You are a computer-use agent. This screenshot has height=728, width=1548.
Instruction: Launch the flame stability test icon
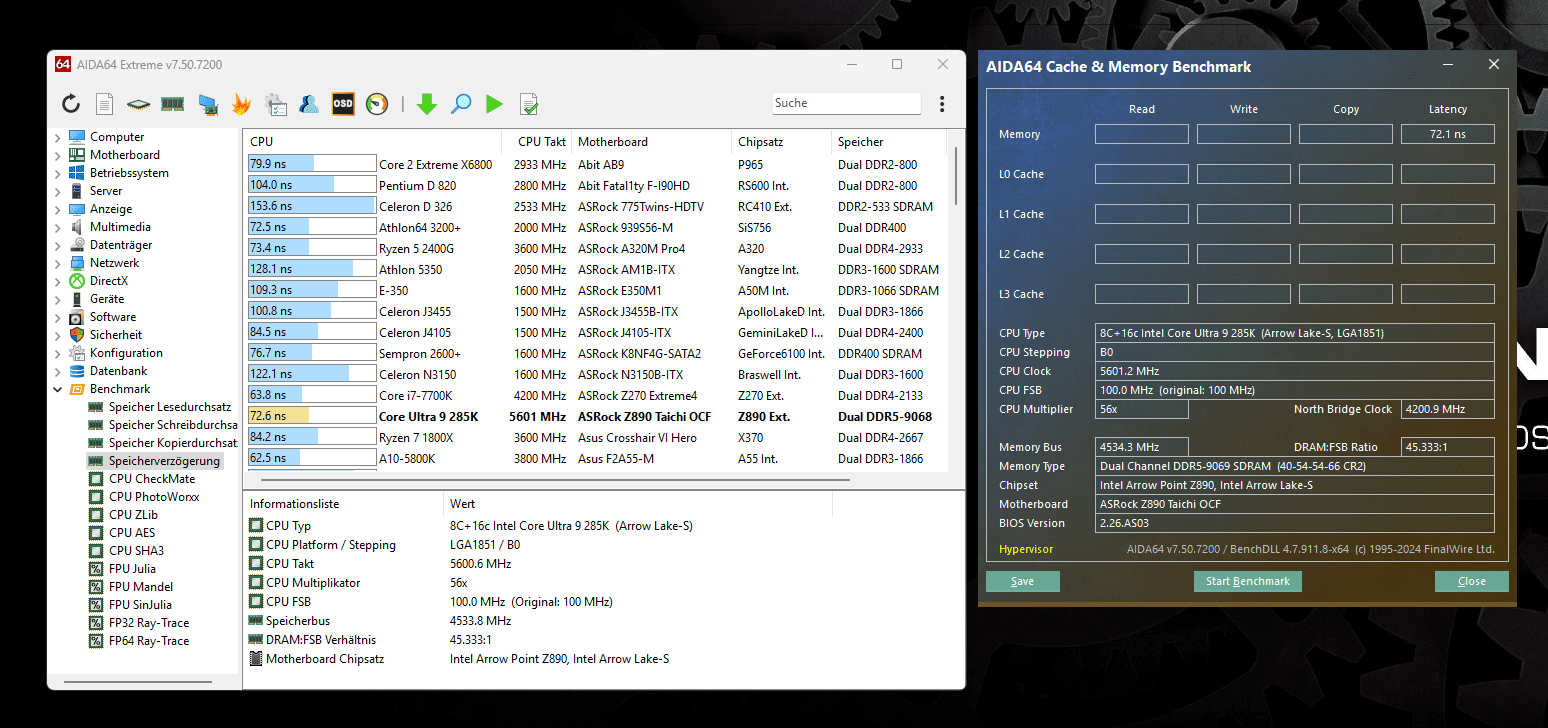pyautogui.click(x=241, y=103)
